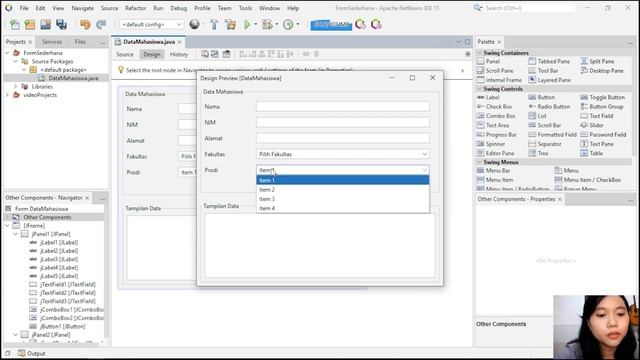Expand the Libraries tree node
Viewport: 640px width, 360px height.
pos(16,87)
